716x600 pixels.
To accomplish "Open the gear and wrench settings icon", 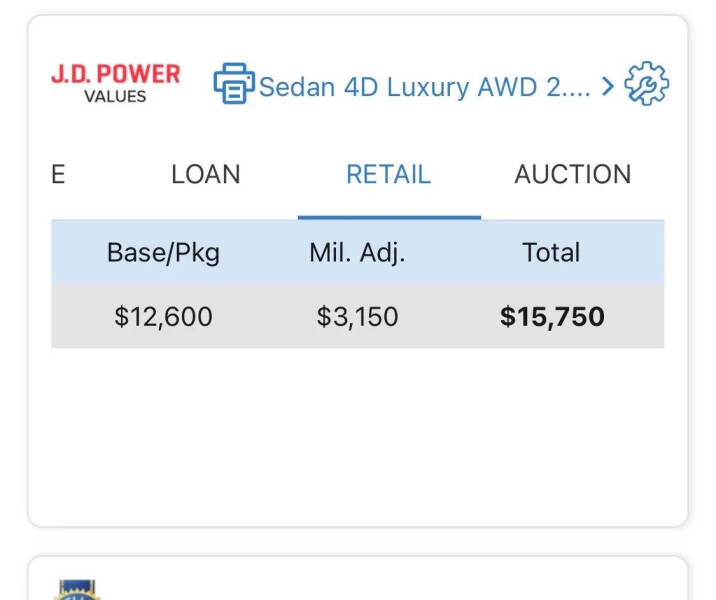I will [x=646, y=84].
